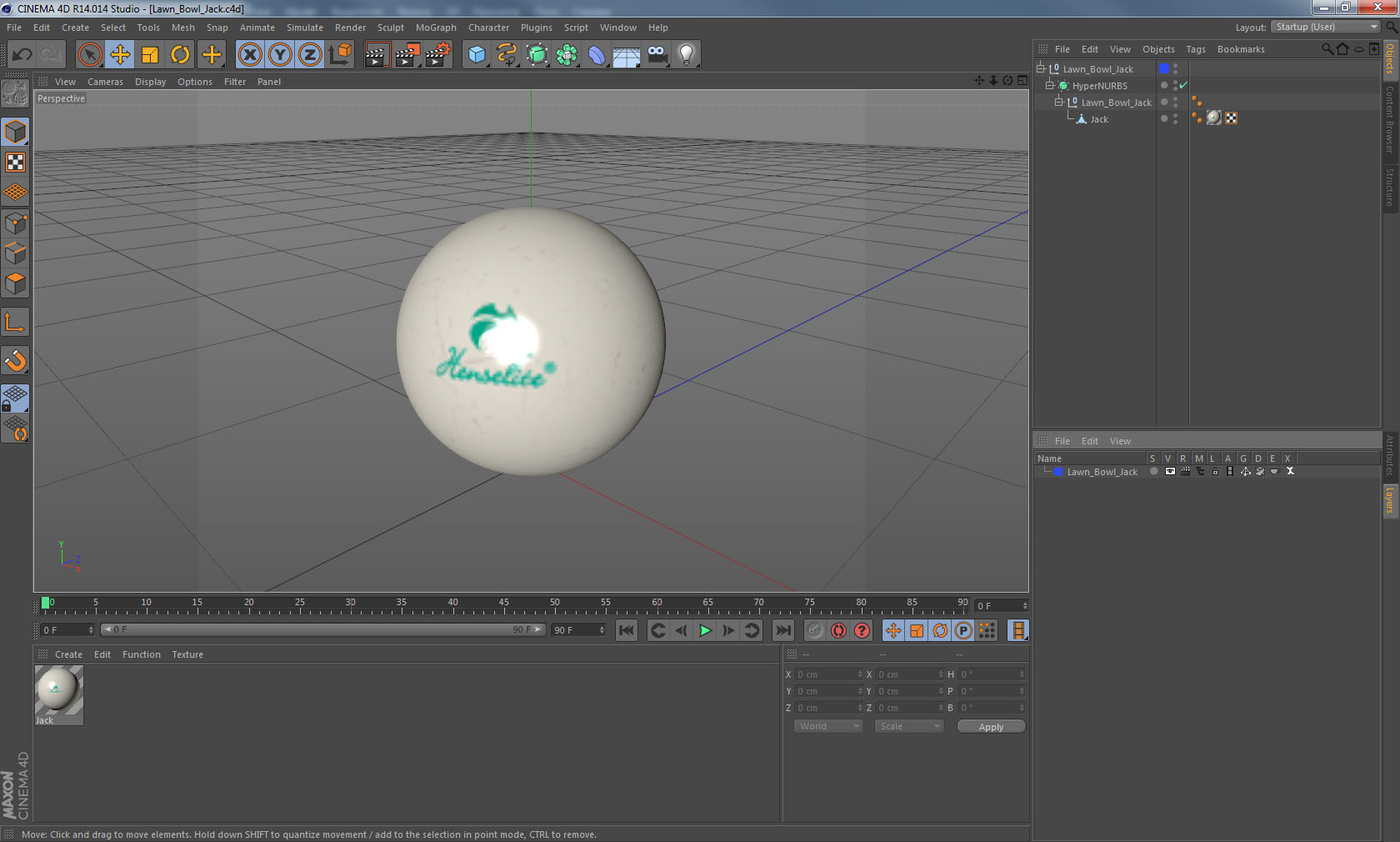Toggle HyperNURBS editor visibility dot

(1176, 83)
